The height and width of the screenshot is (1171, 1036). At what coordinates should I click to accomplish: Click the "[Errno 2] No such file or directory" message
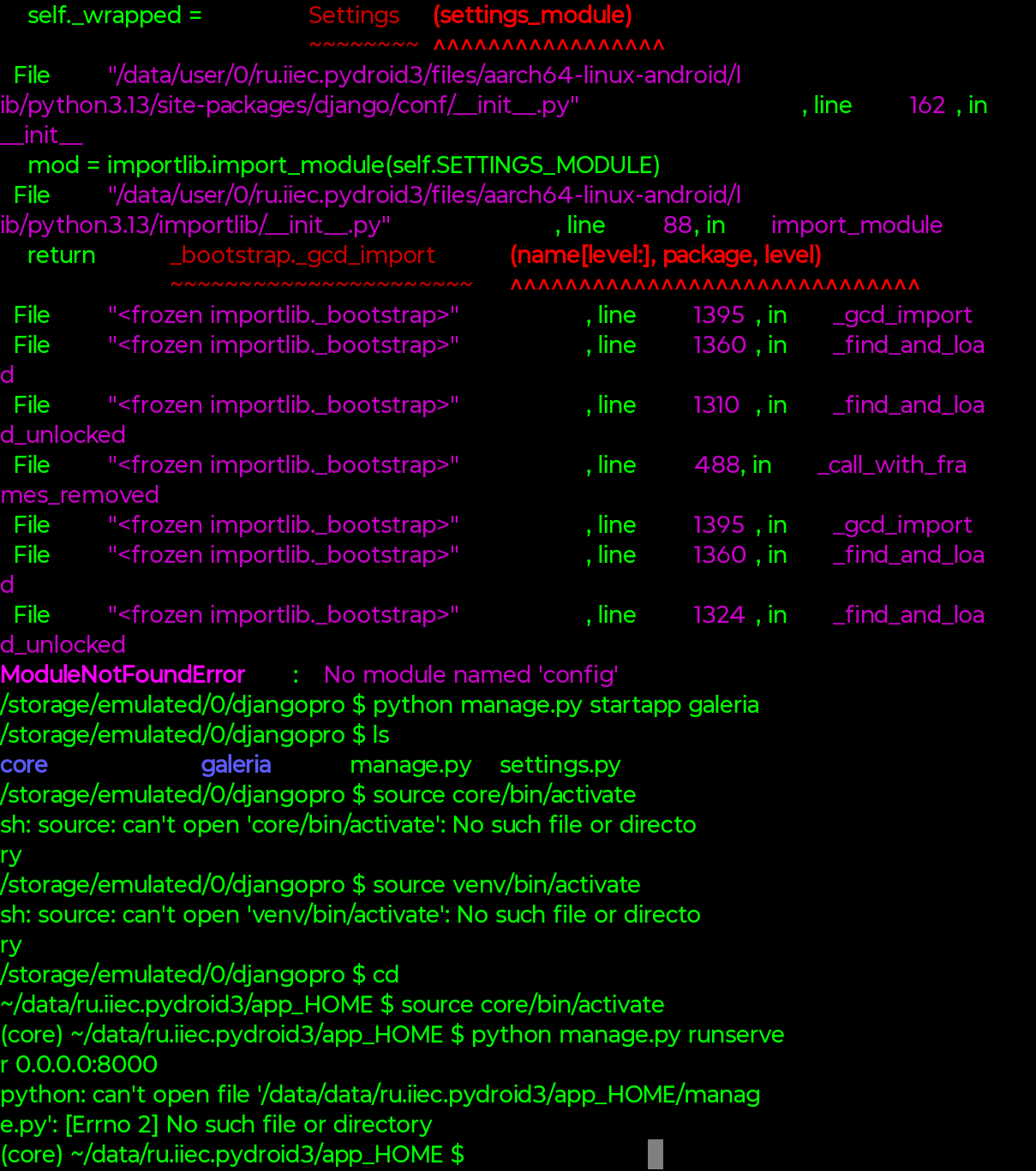tap(248, 1125)
